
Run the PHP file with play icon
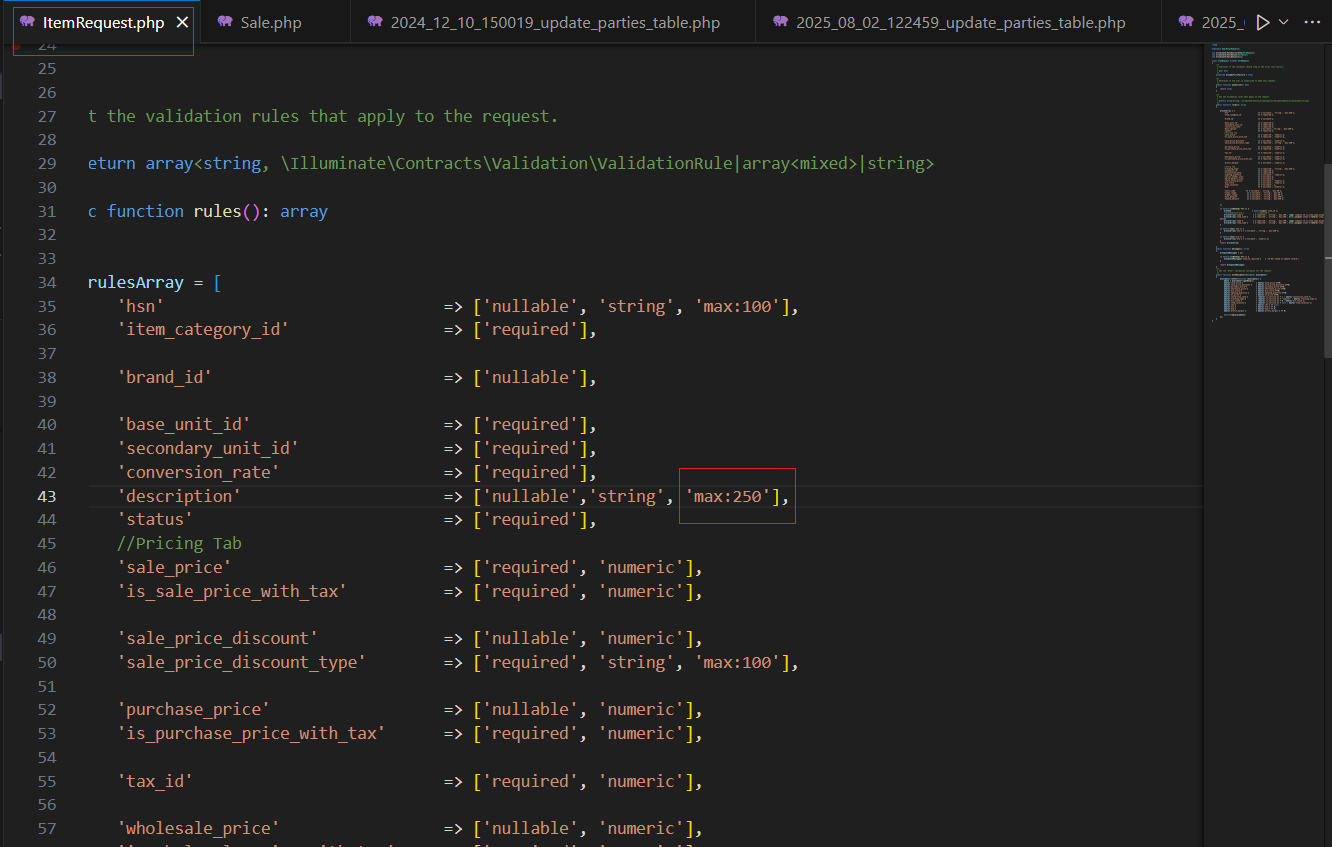coord(1263,22)
